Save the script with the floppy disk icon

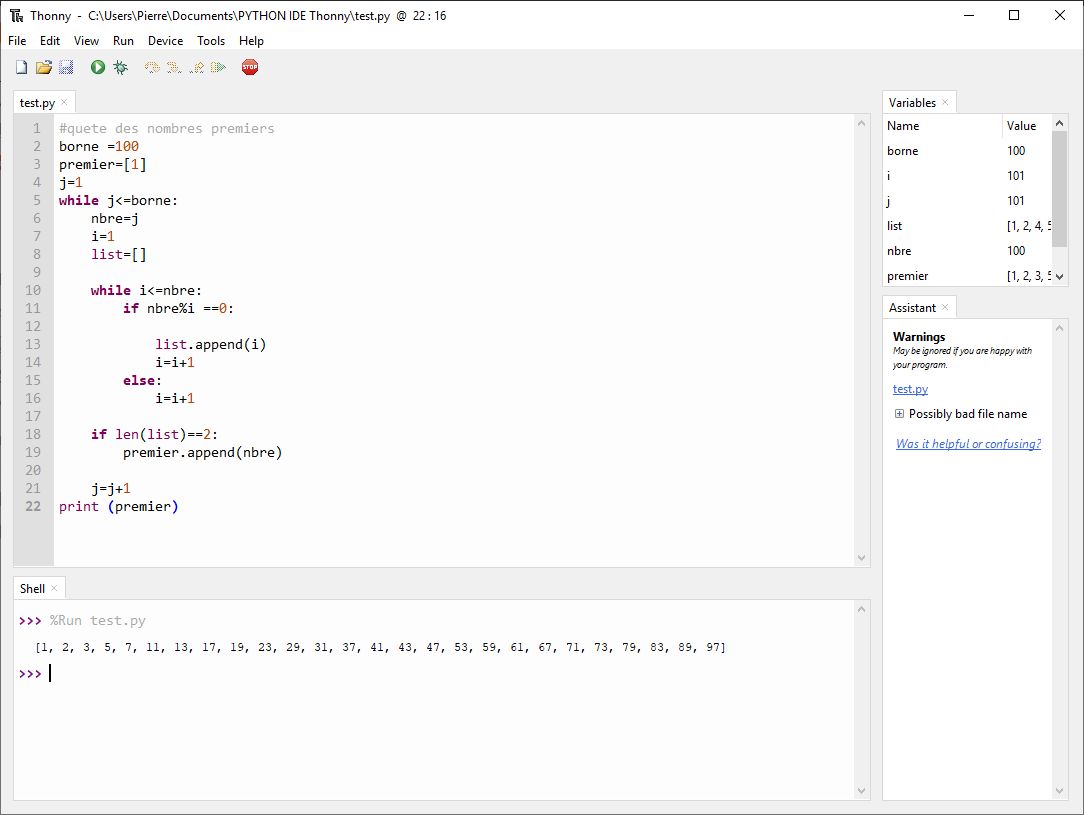point(66,67)
